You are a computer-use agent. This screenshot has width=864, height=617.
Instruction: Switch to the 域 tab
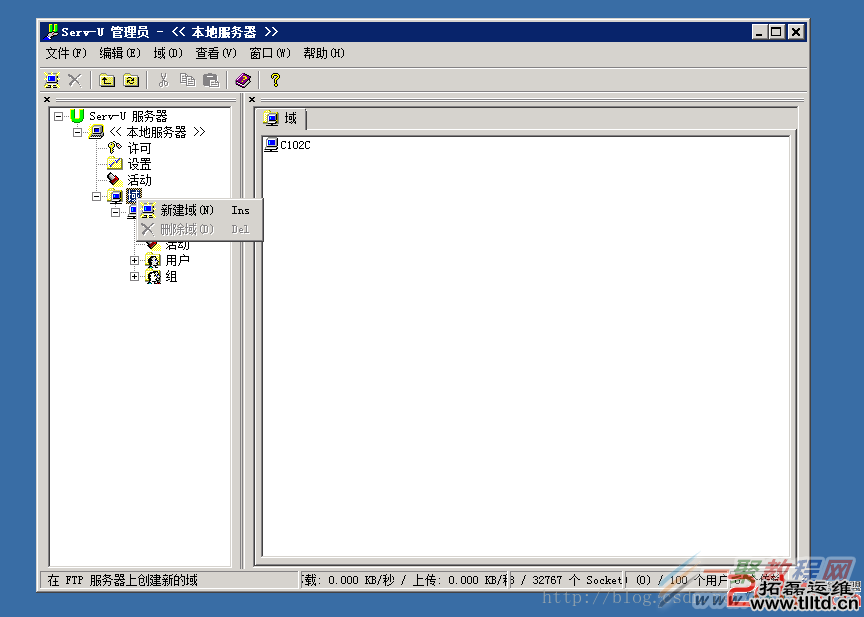pos(282,118)
